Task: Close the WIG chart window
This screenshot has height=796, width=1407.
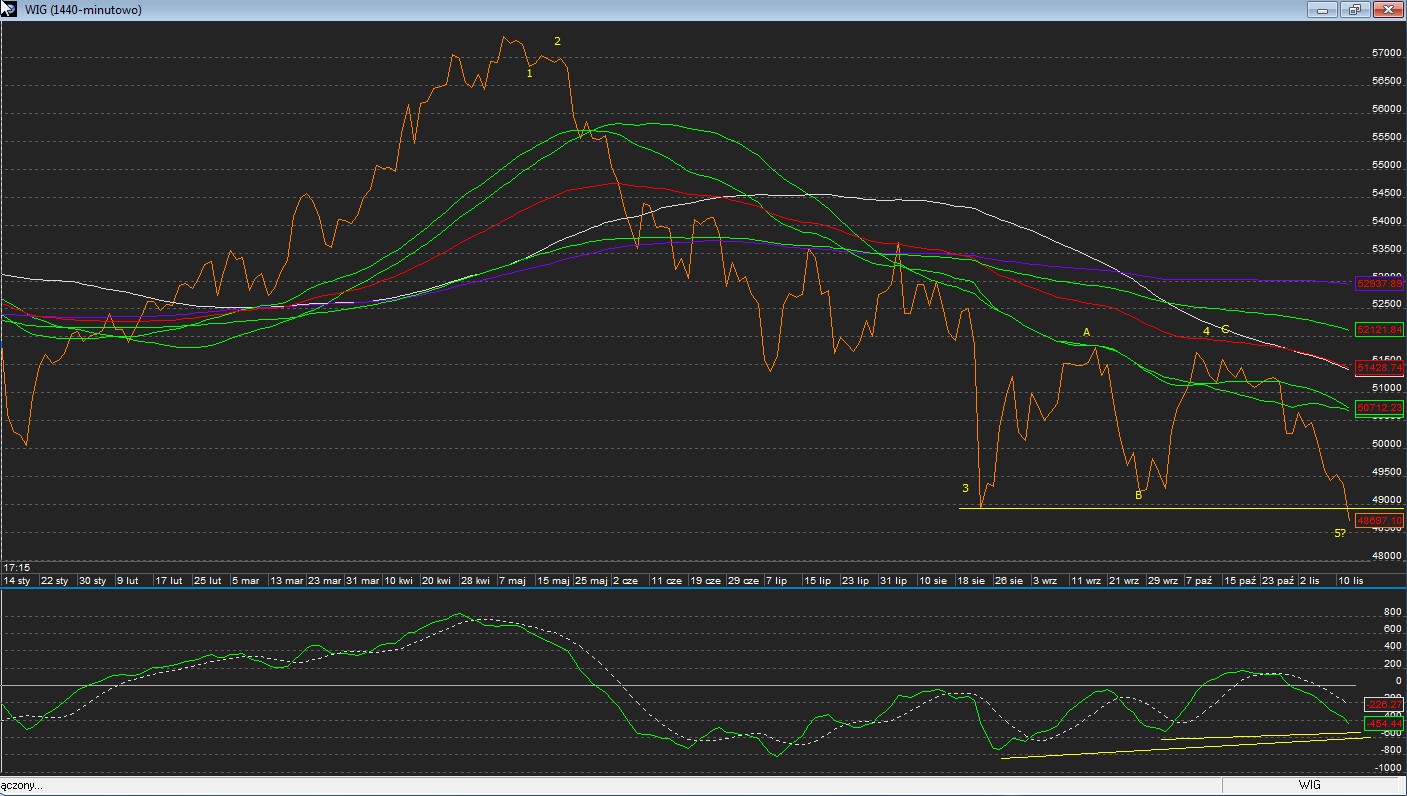Action: [1388, 10]
